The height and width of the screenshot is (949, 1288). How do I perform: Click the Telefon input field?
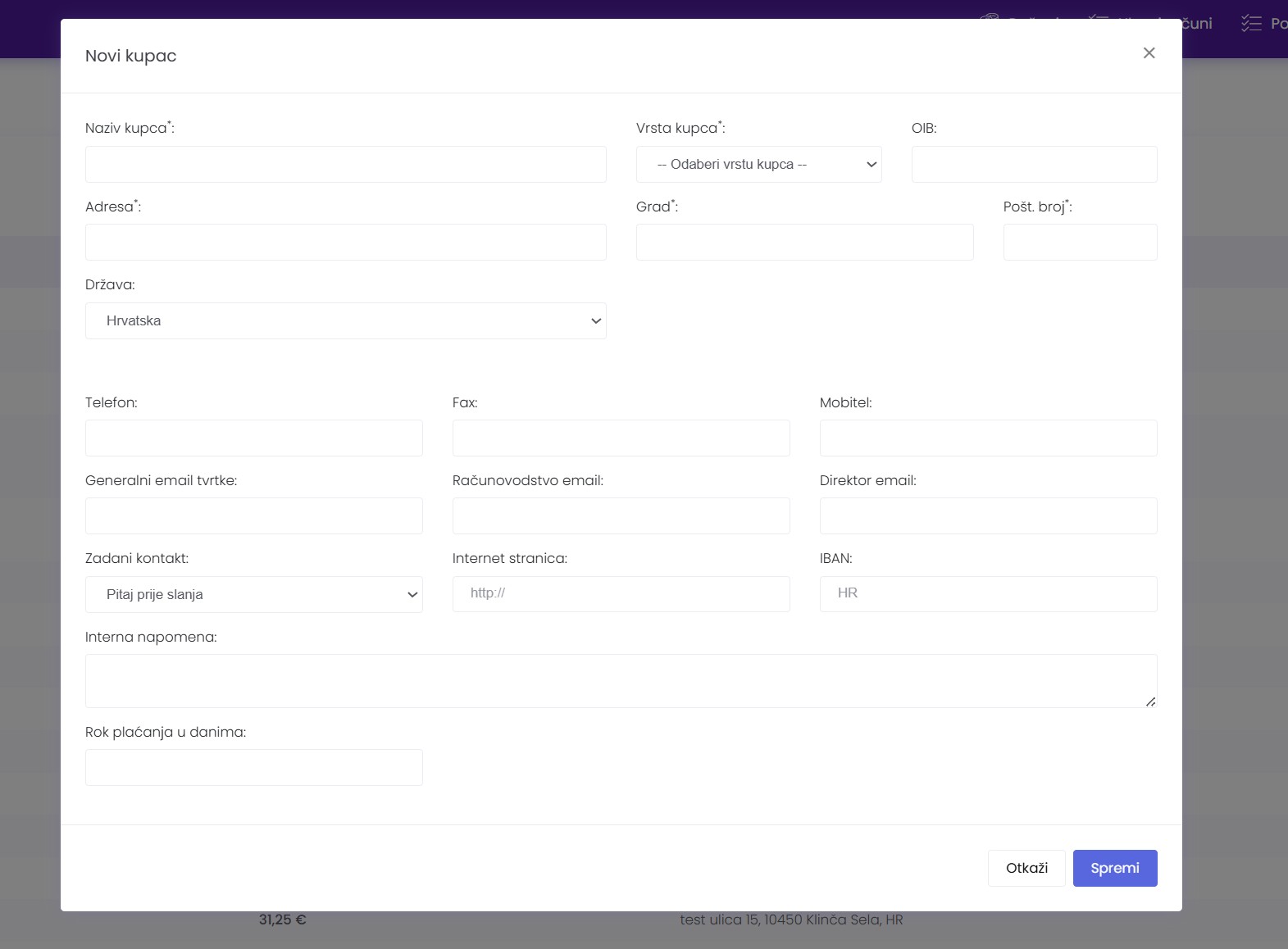point(254,438)
